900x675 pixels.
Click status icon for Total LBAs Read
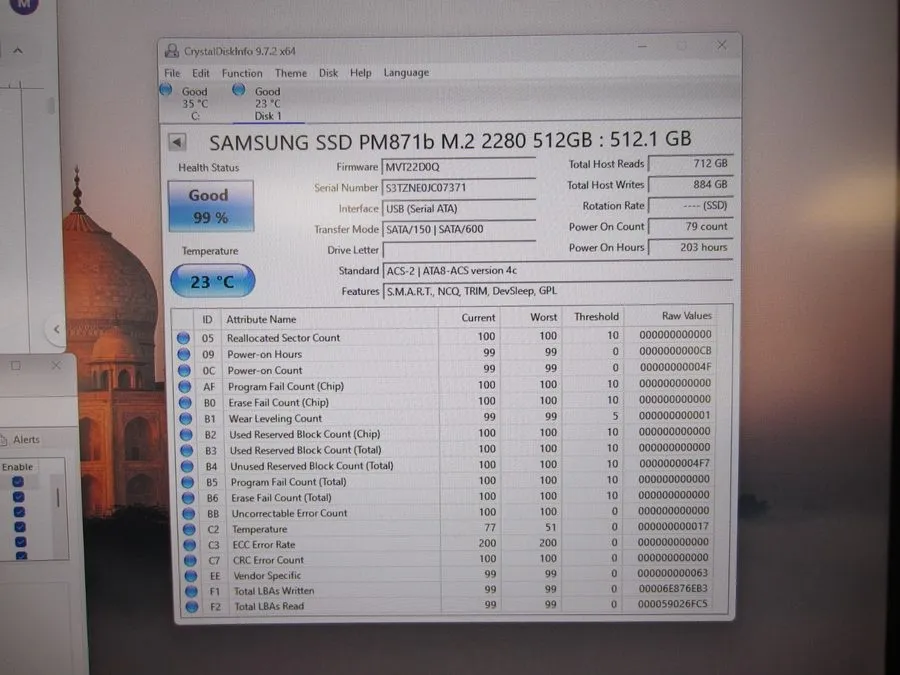pos(192,606)
